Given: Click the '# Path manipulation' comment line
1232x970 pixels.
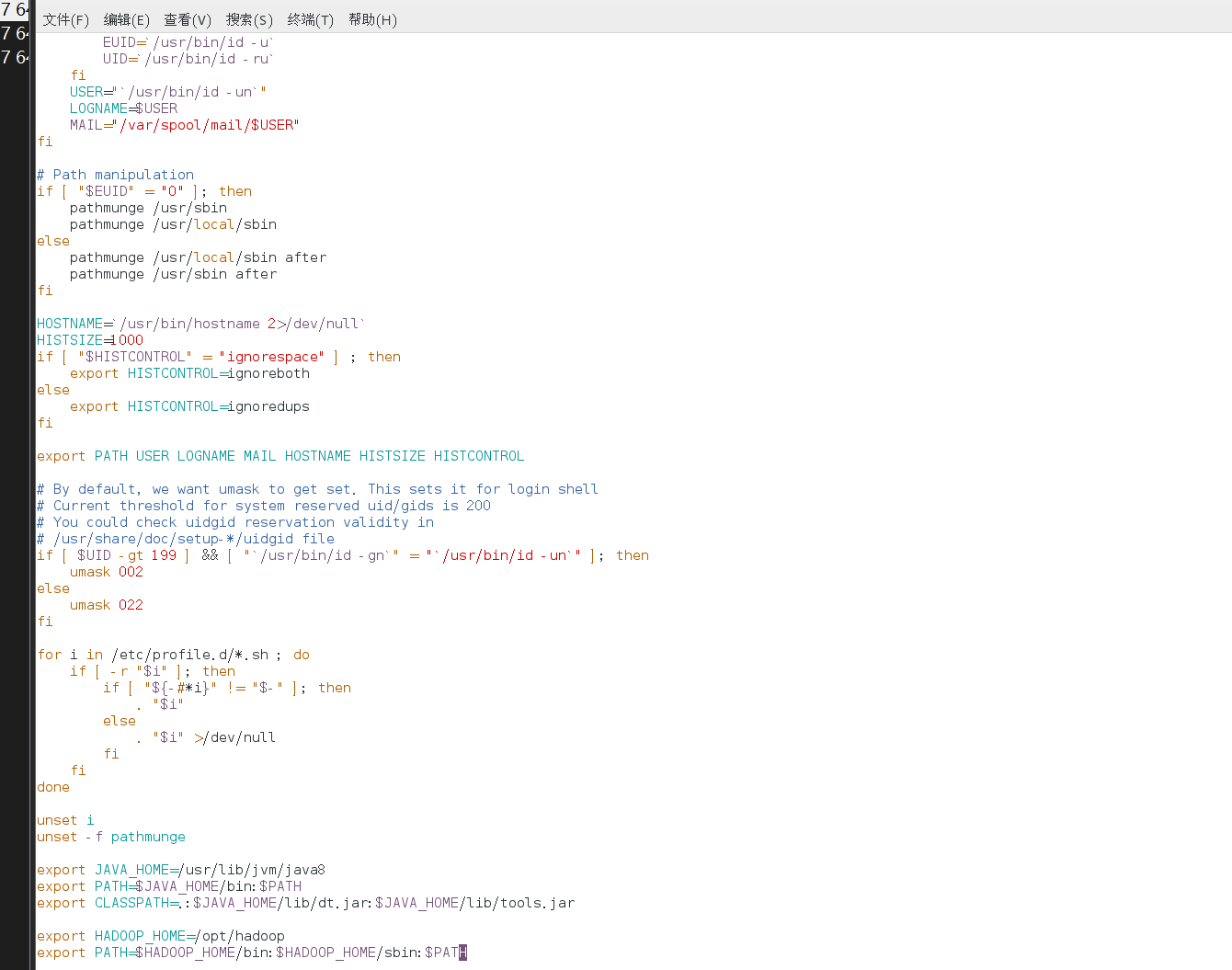Looking at the screenshot, I should pyautogui.click(x=115, y=175).
